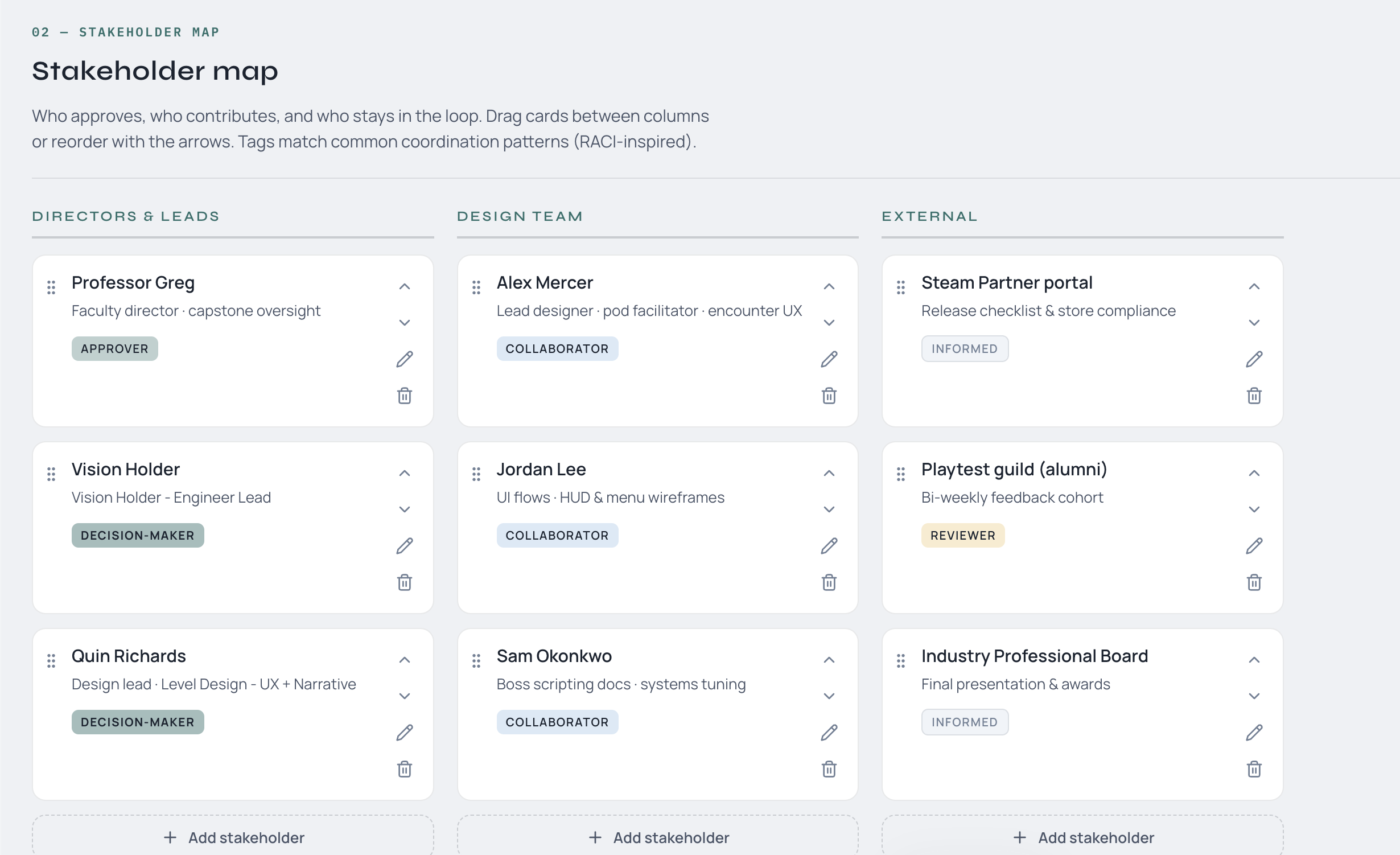The image size is (1400, 855).
Task: Move Professor Greg card down with chevron
Action: pos(404,323)
